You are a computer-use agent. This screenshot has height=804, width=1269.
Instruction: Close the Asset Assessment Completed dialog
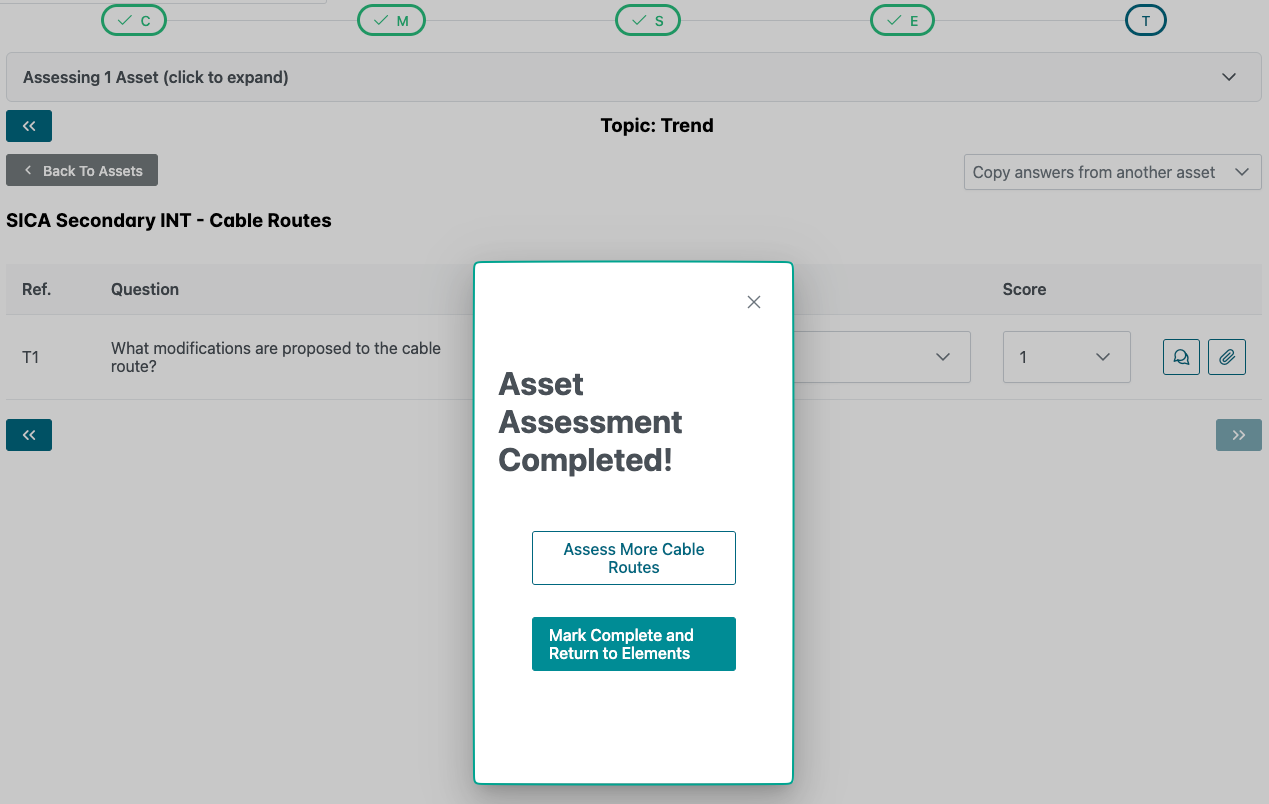coord(754,302)
